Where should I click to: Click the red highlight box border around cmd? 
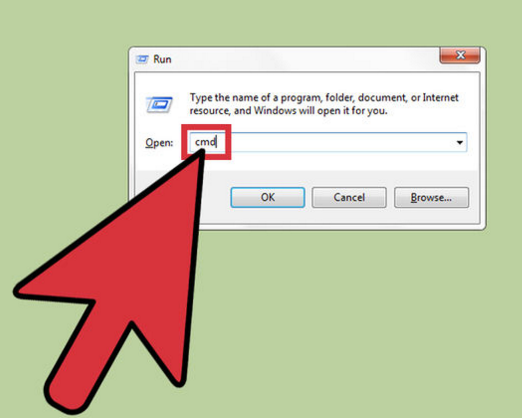click(x=206, y=127)
